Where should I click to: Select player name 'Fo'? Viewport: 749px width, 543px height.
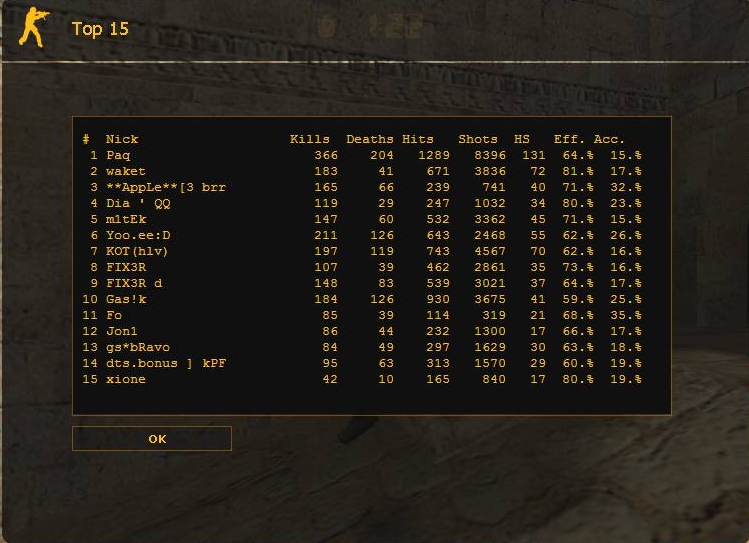click(x=114, y=315)
